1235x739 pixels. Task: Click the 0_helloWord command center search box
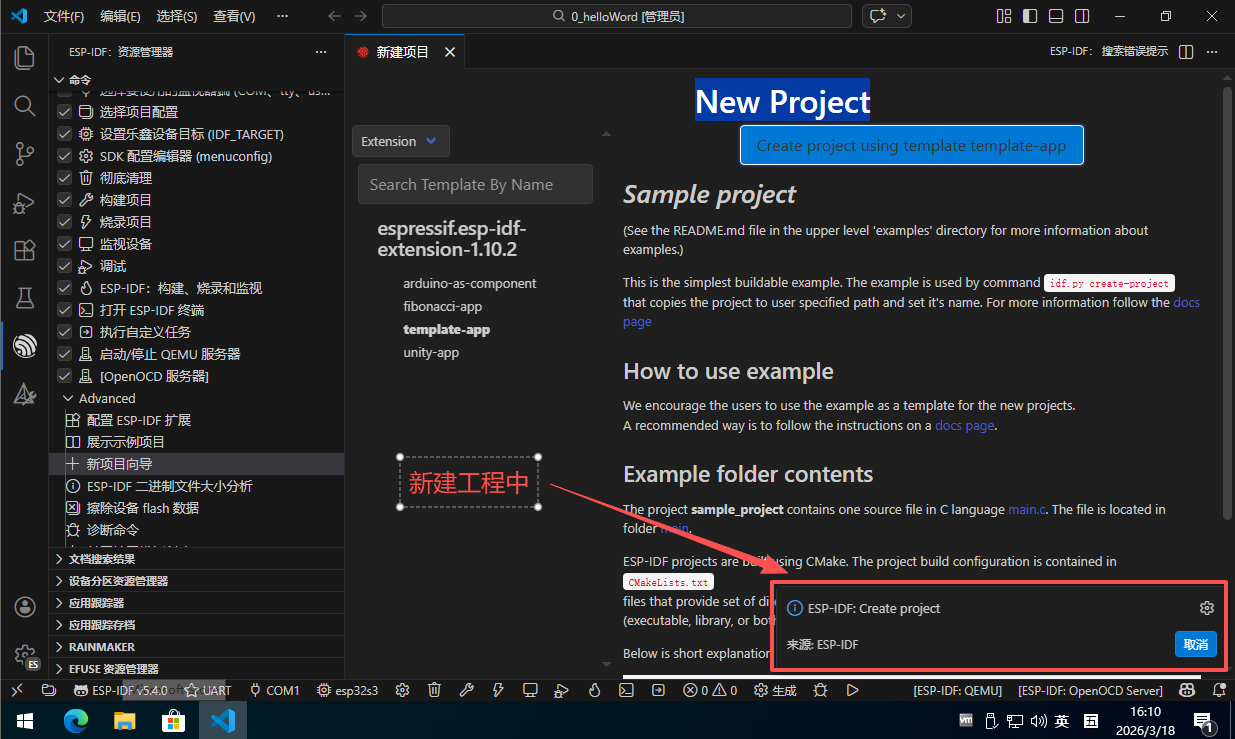[x=617, y=16]
